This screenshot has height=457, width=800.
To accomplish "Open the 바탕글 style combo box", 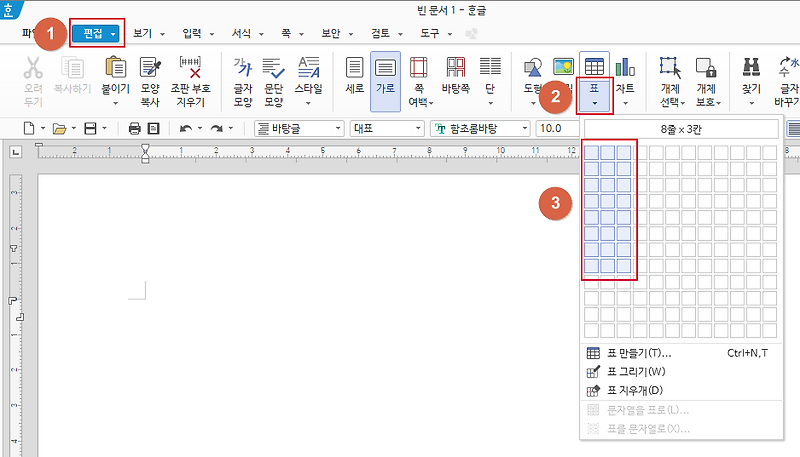I will click(299, 129).
